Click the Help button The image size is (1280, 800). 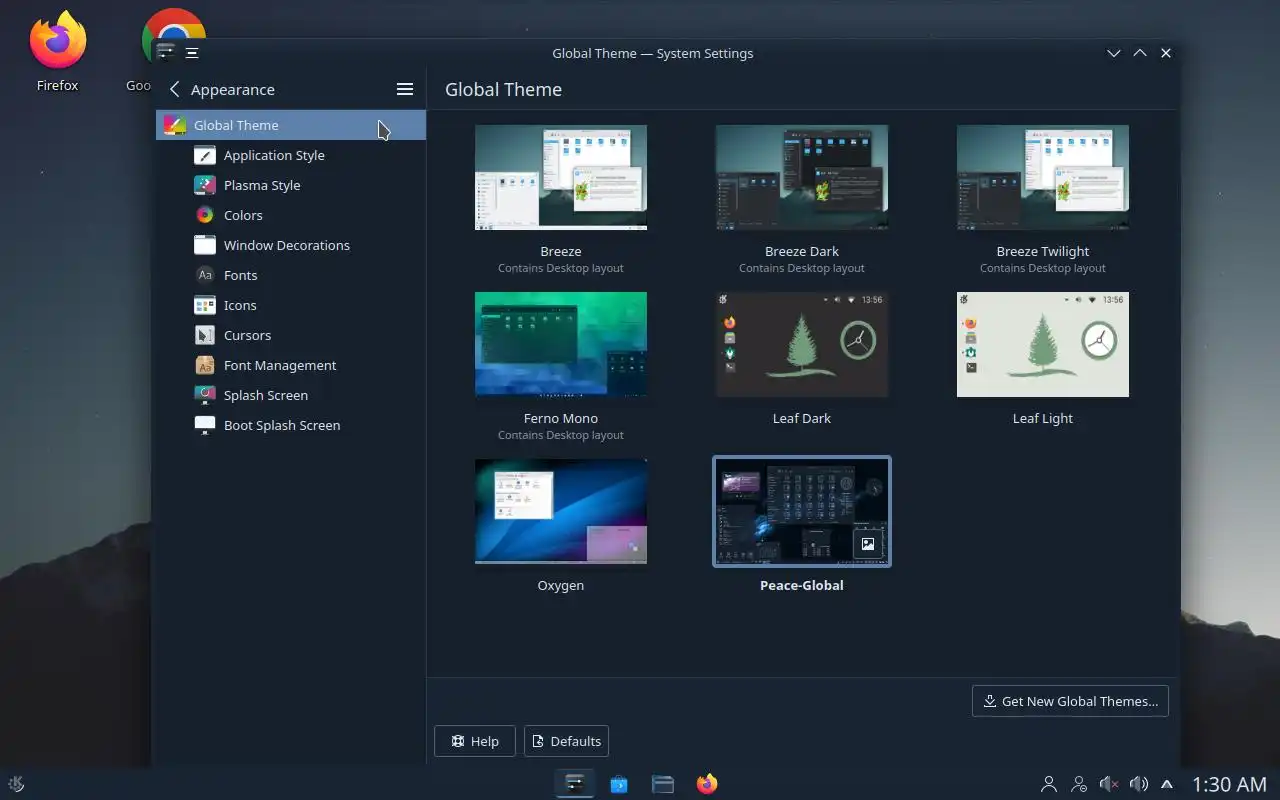coord(475,741)
